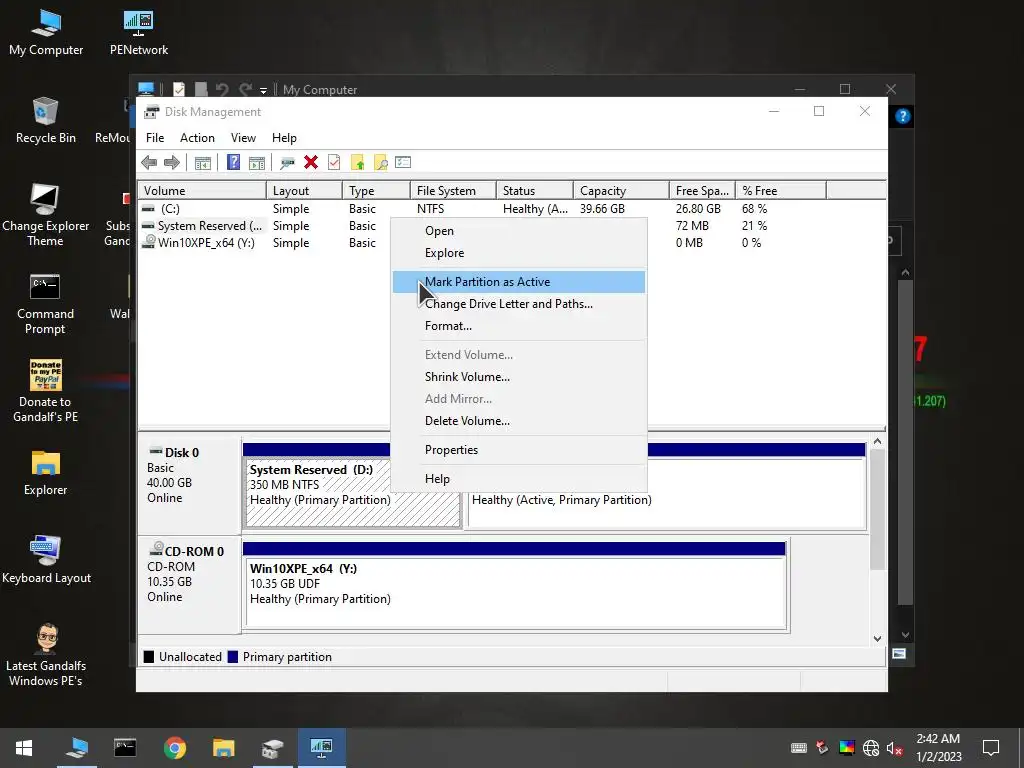Open the File menu
The image size is (1024, 768).
click(155, 138)
